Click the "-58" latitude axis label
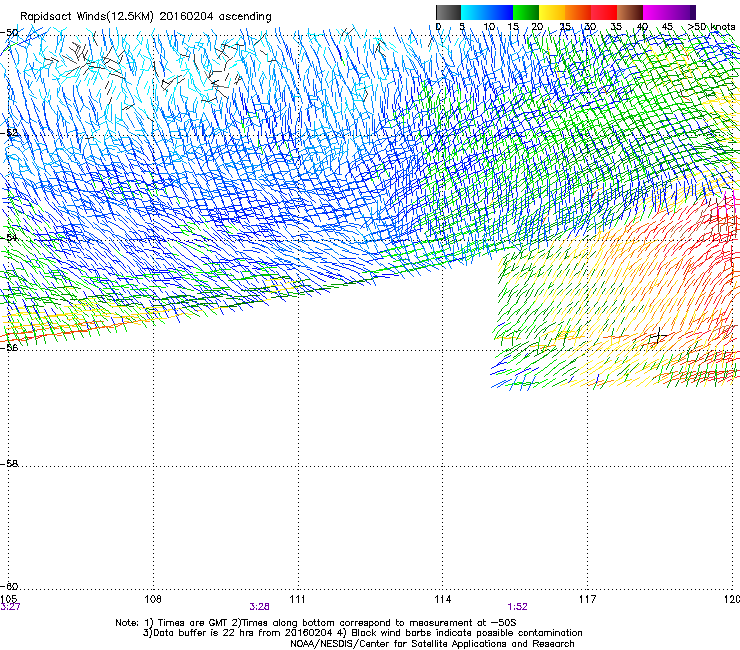The height and width of the screenshot is (650, 740). click(9, 464)
